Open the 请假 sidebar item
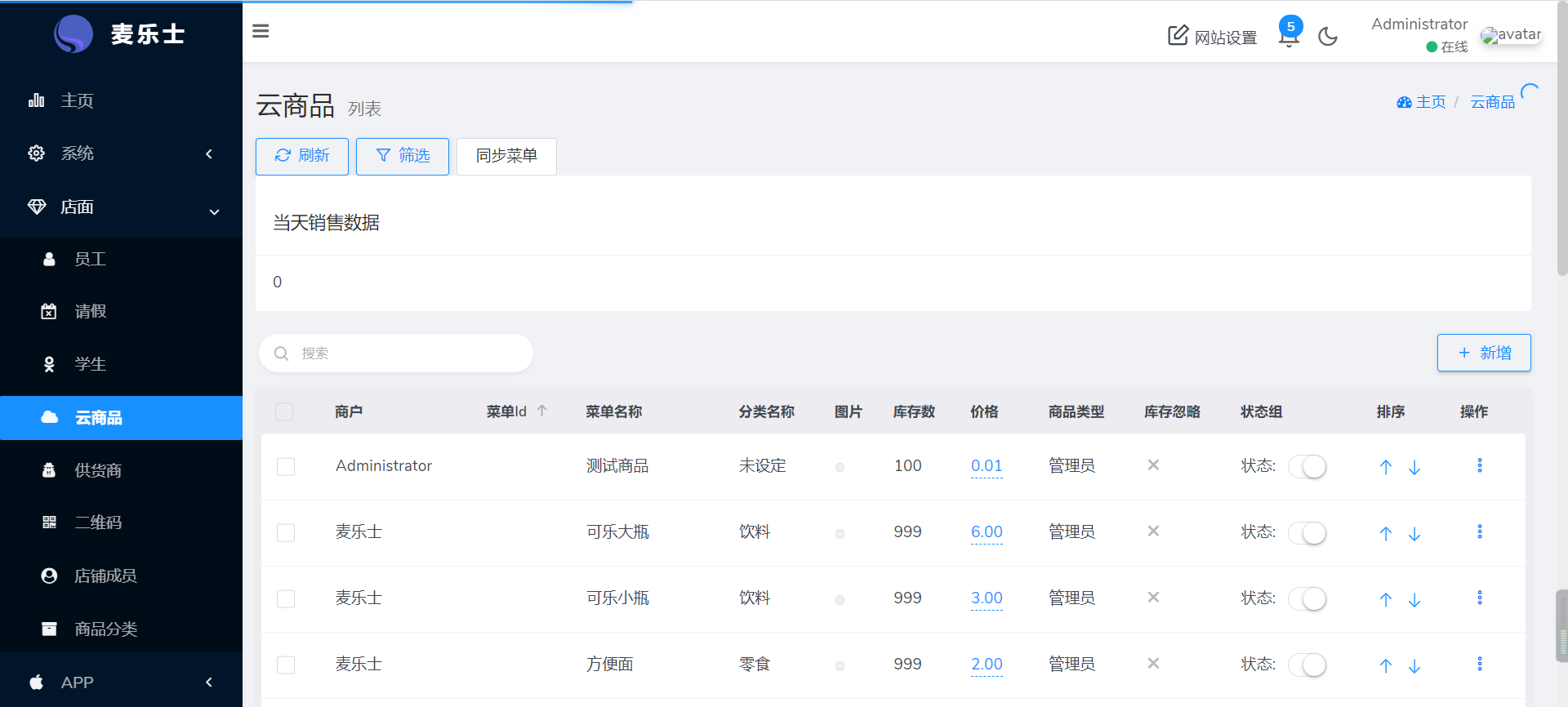 point(121,311)
